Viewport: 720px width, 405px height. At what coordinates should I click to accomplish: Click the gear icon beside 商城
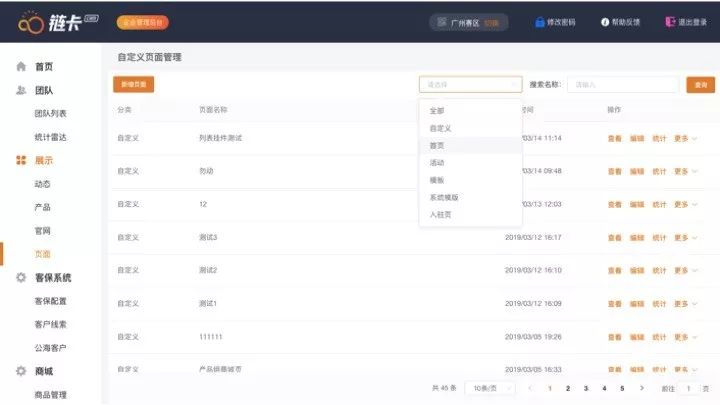coord(21,371)
